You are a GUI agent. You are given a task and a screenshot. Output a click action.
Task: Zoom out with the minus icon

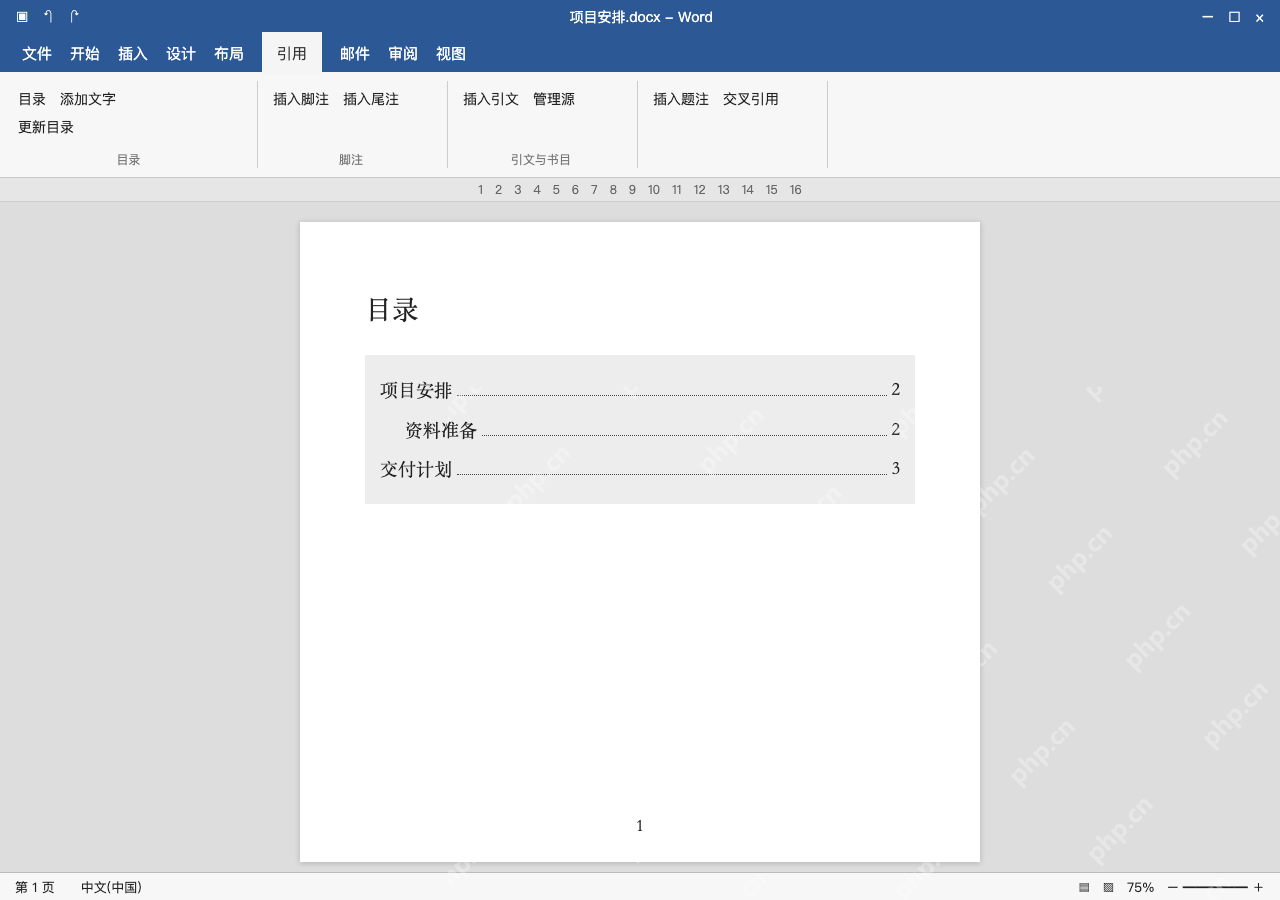pos(1173,887)
